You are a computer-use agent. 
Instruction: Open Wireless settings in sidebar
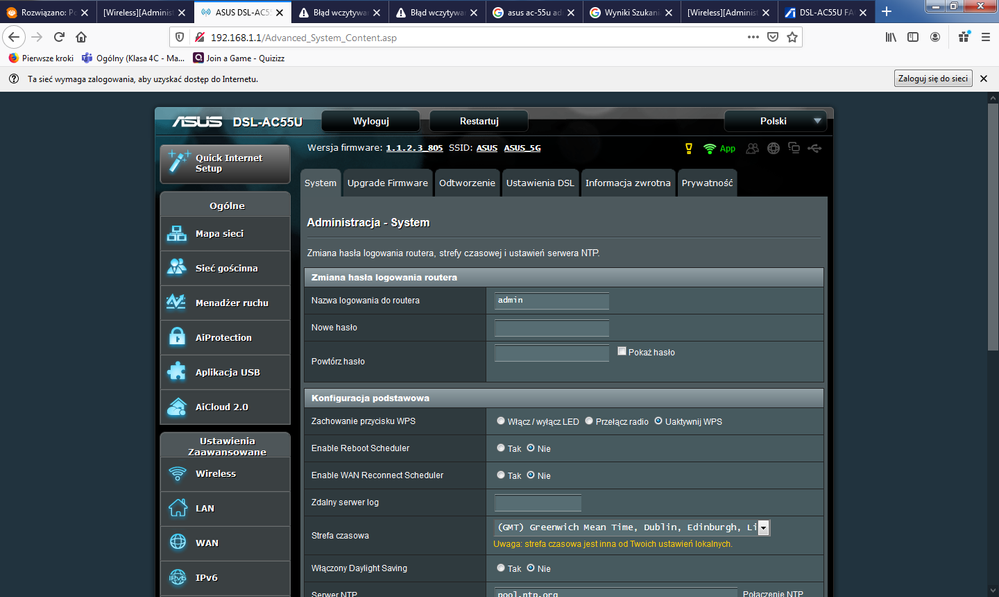[225, 474]
